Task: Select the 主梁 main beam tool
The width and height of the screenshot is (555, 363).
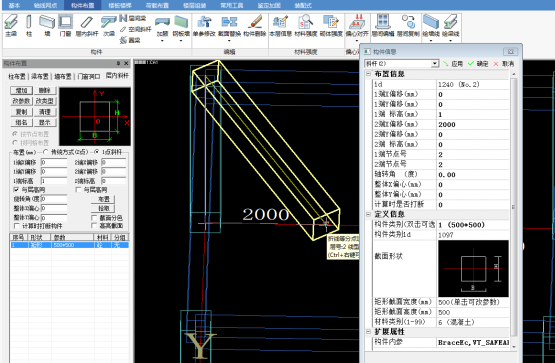Action: coord(11,25)
